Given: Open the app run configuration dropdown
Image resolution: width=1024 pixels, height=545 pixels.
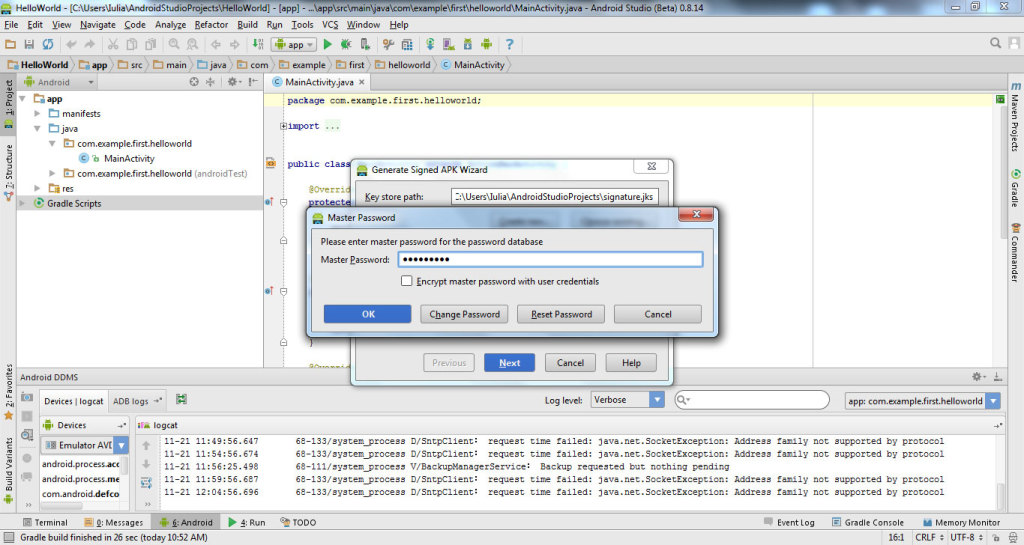Looking at the screenshot, I should (295, 44).
